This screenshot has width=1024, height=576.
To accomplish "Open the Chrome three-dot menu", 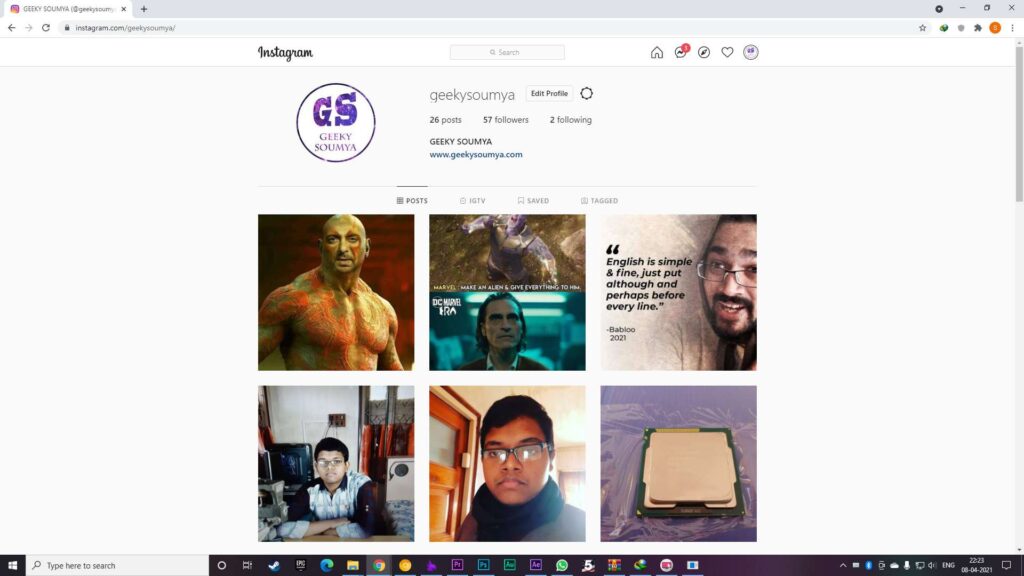I will [x=1012, y=27].
